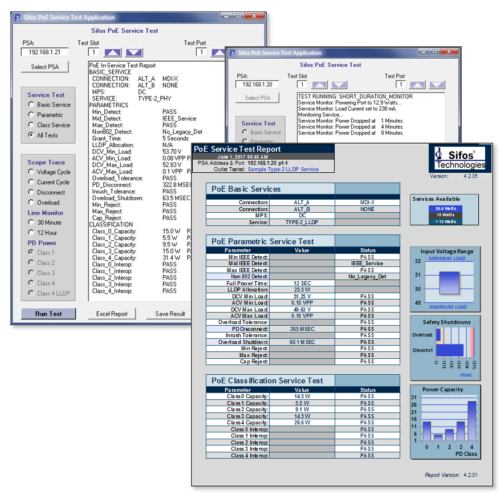Choose the 12 Hour line monitor
This screenshot has width=500, height=494.
pos(31,232)
